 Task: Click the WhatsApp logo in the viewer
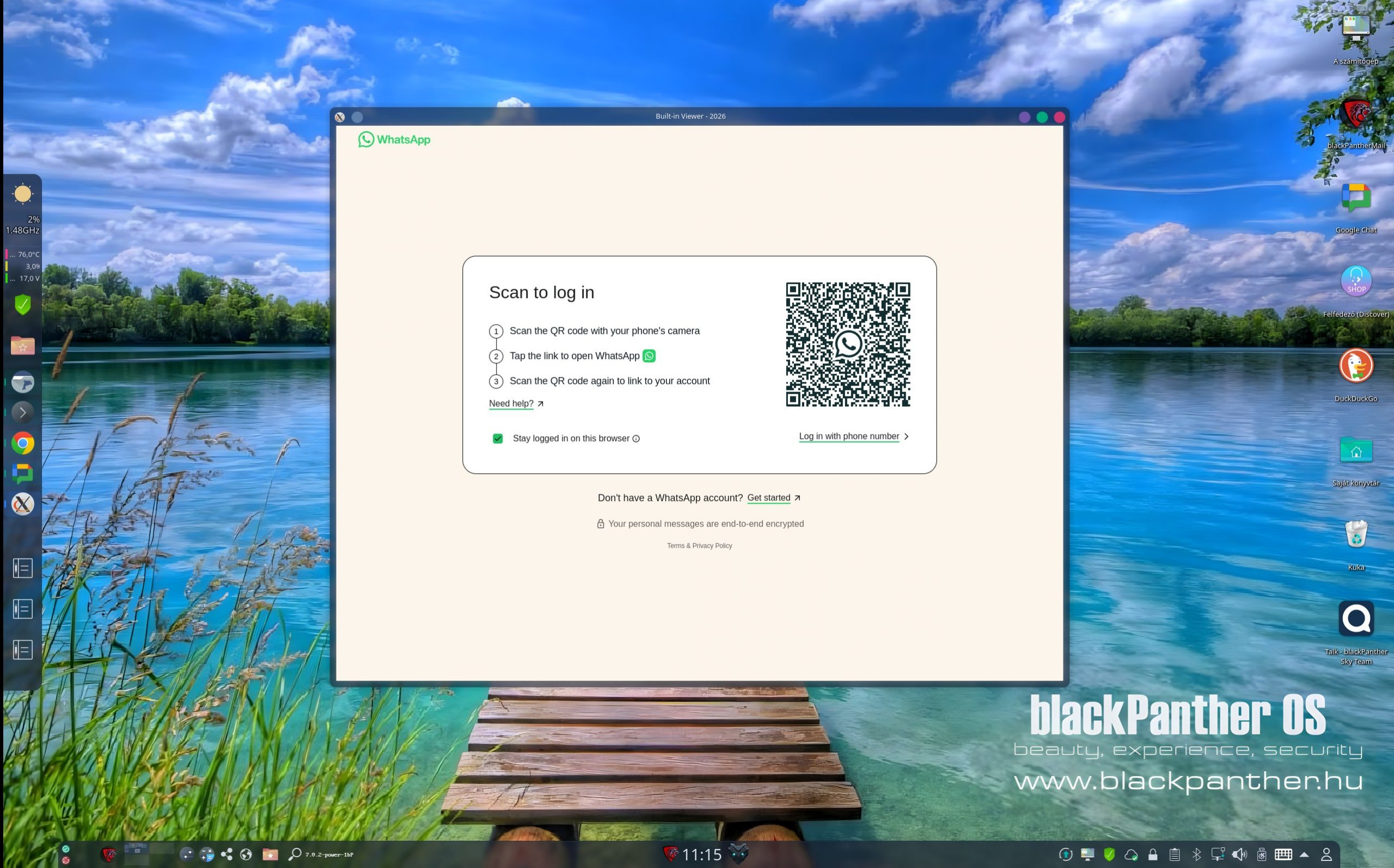[x=394, y=139]
